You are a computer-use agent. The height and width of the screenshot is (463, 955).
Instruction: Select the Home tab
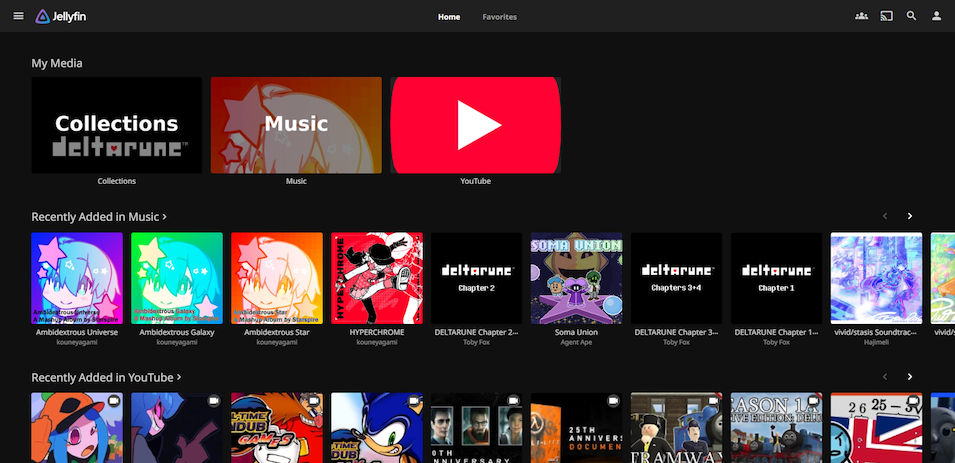point(449,17)
